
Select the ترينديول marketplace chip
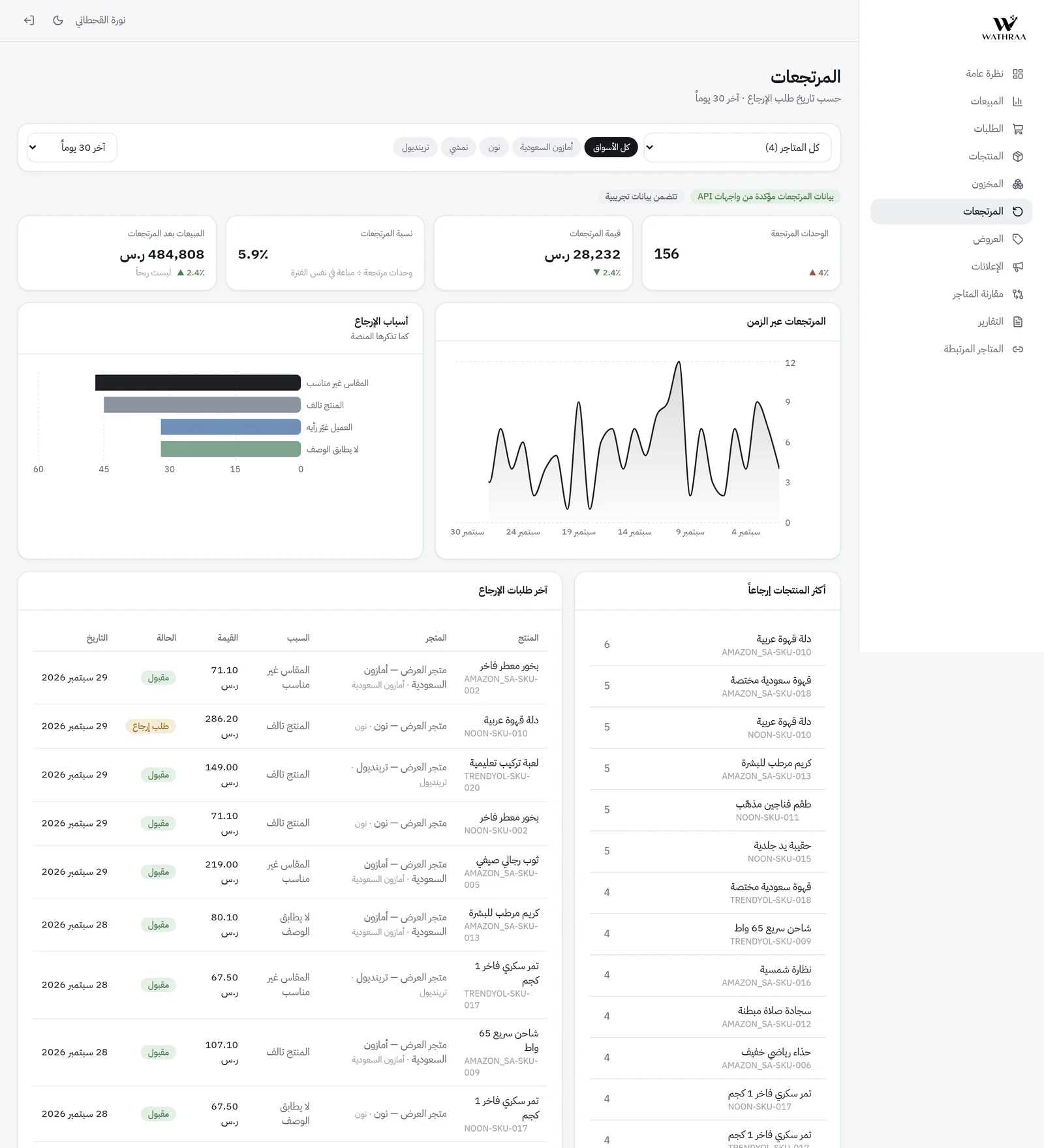[415, 147]
